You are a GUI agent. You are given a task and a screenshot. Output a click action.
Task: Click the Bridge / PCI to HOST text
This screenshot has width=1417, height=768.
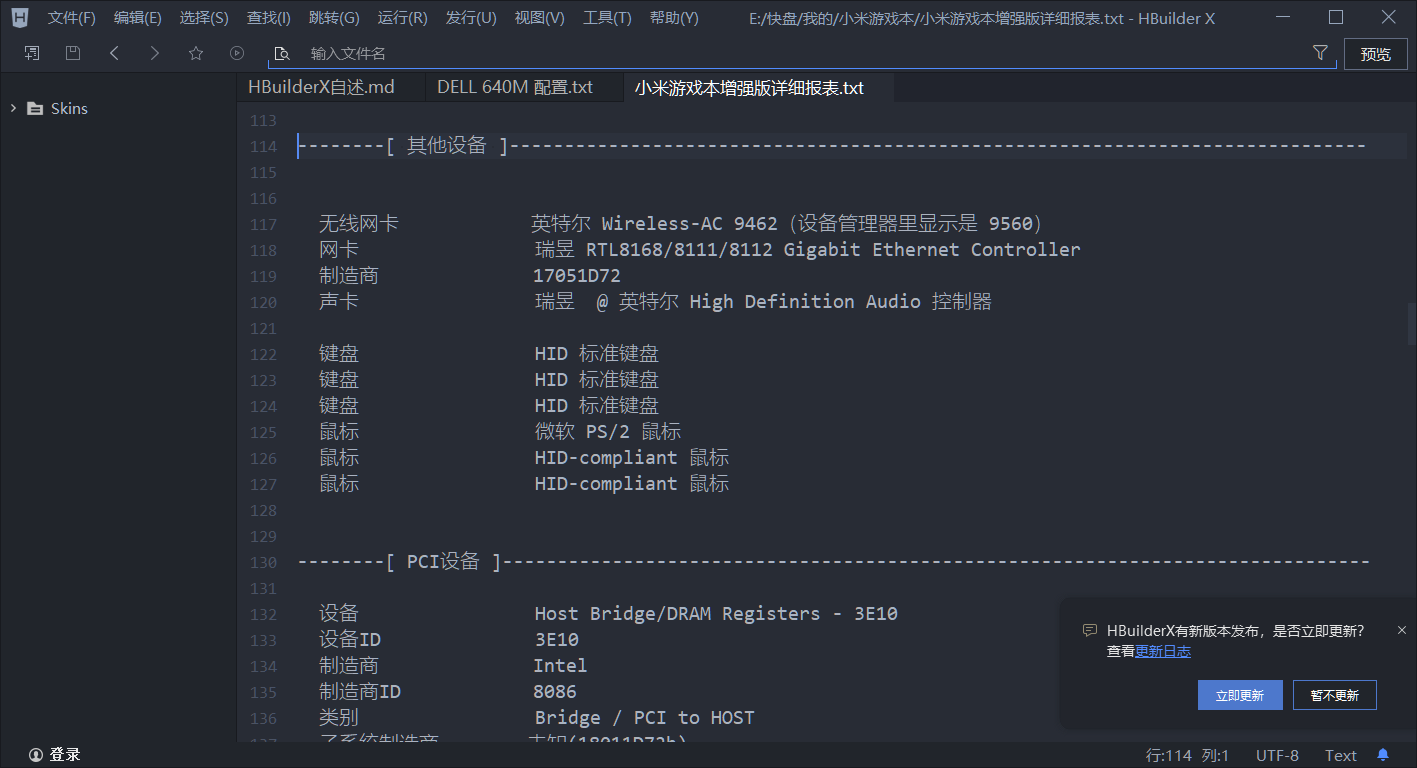click(644, 718)
